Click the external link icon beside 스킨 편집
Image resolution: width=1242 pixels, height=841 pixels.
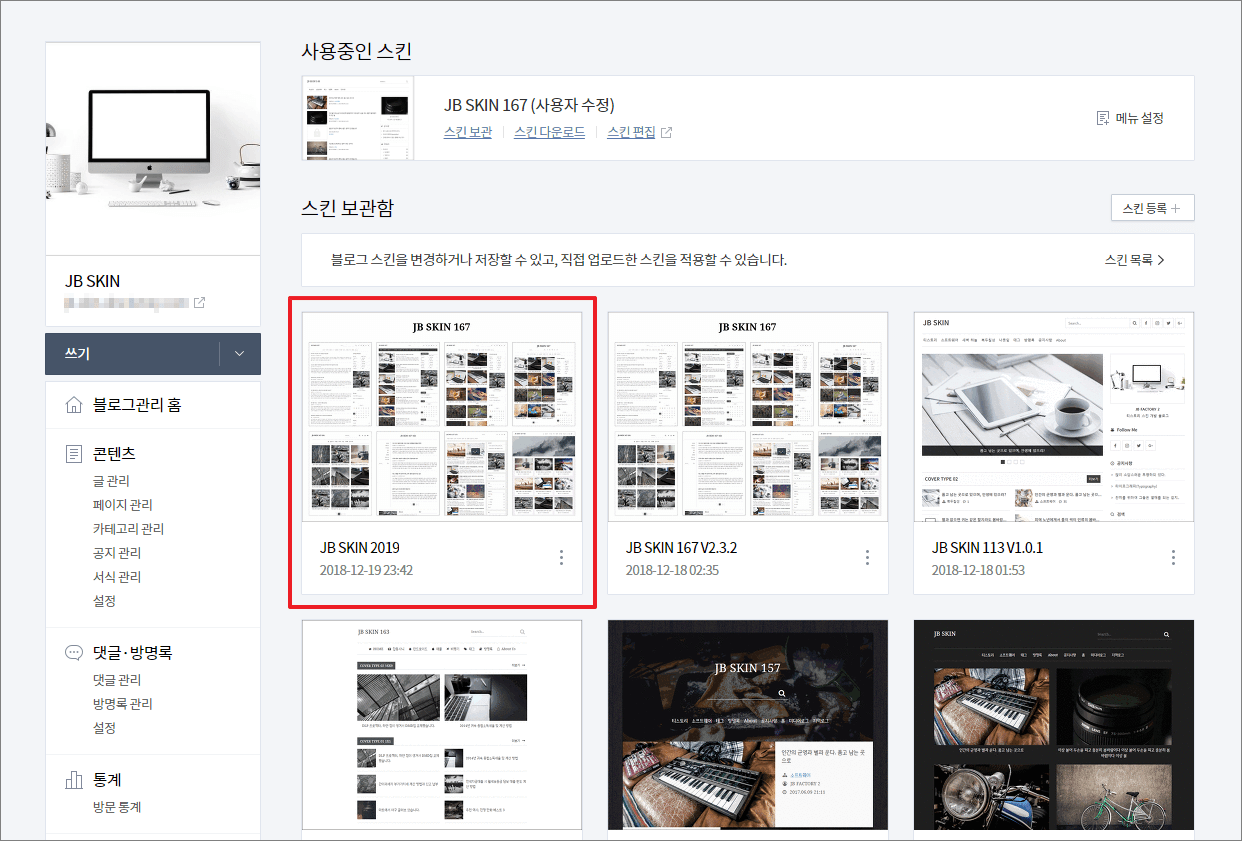coord(667,133)
